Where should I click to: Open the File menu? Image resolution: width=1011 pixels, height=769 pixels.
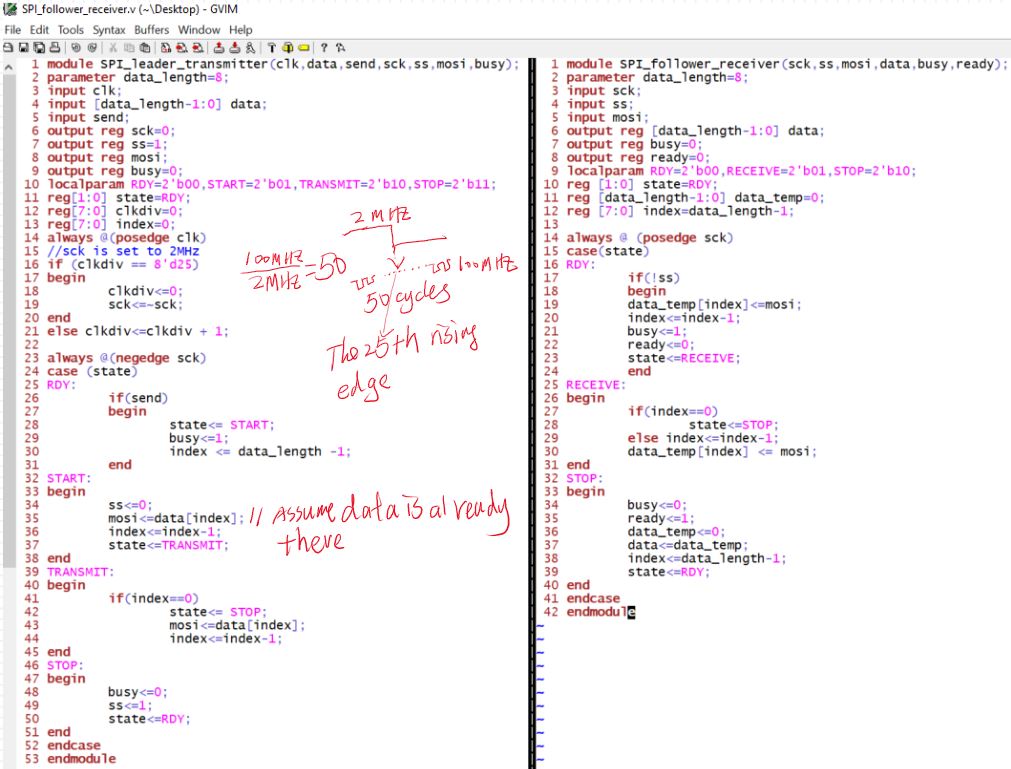click(12, 30)
